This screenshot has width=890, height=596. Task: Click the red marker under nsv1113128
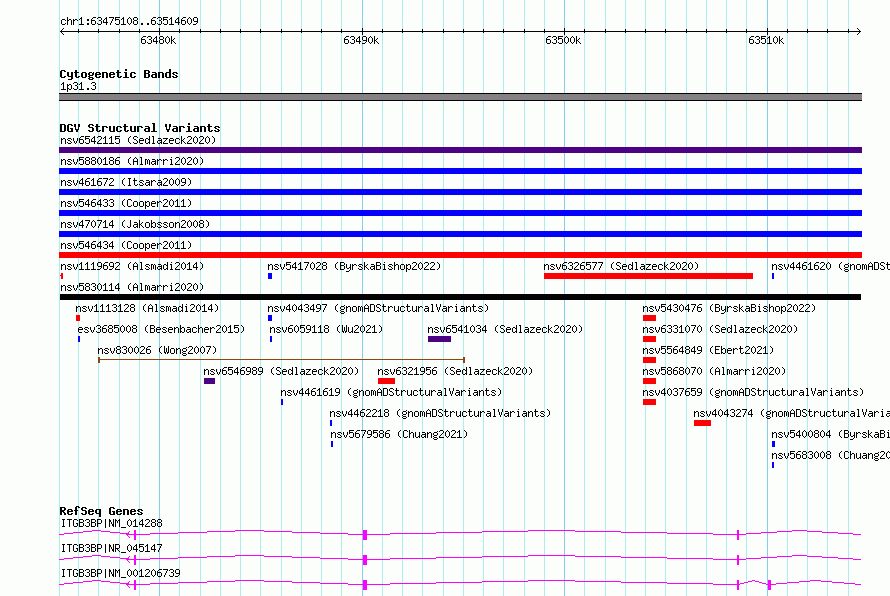(78, 318)
